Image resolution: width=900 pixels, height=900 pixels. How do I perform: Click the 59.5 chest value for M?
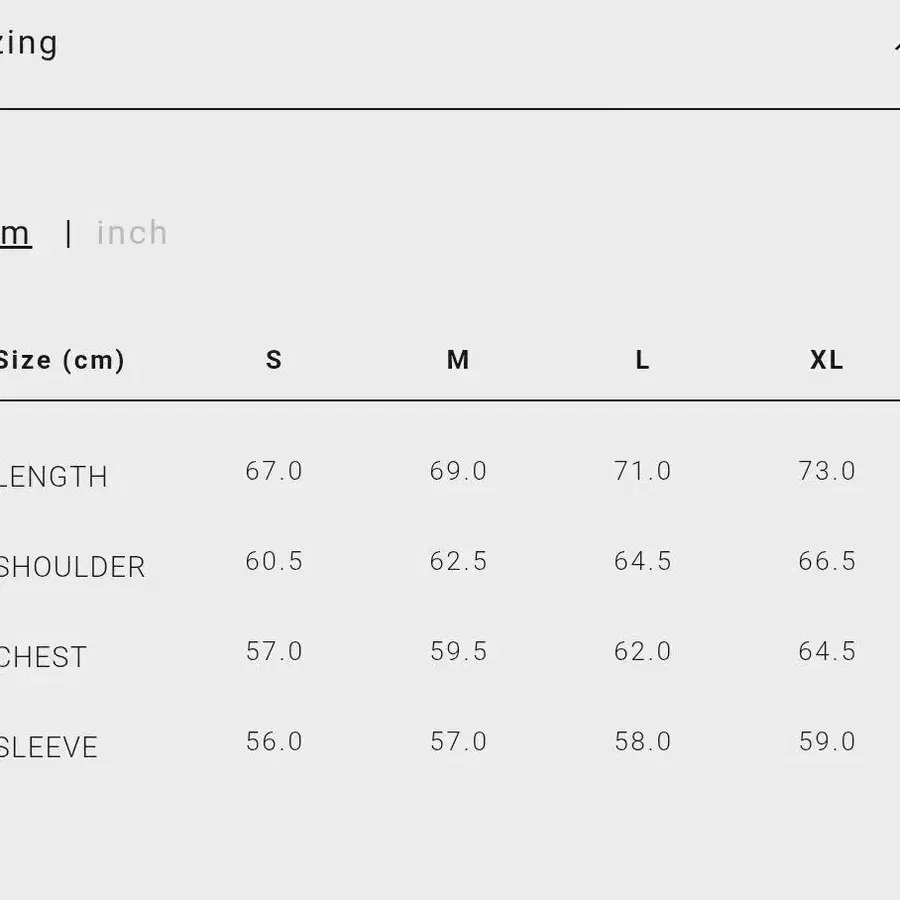[x=458, y=651]
